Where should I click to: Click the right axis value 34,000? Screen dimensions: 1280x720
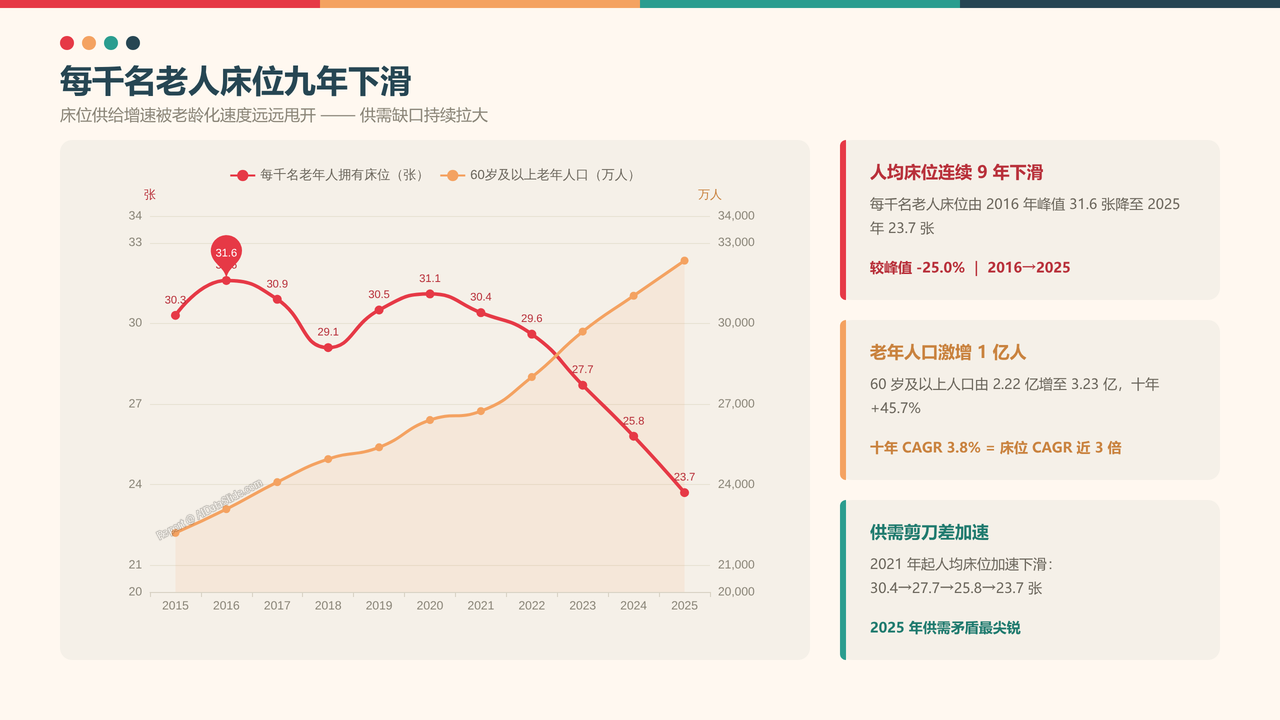click(737, 216)
